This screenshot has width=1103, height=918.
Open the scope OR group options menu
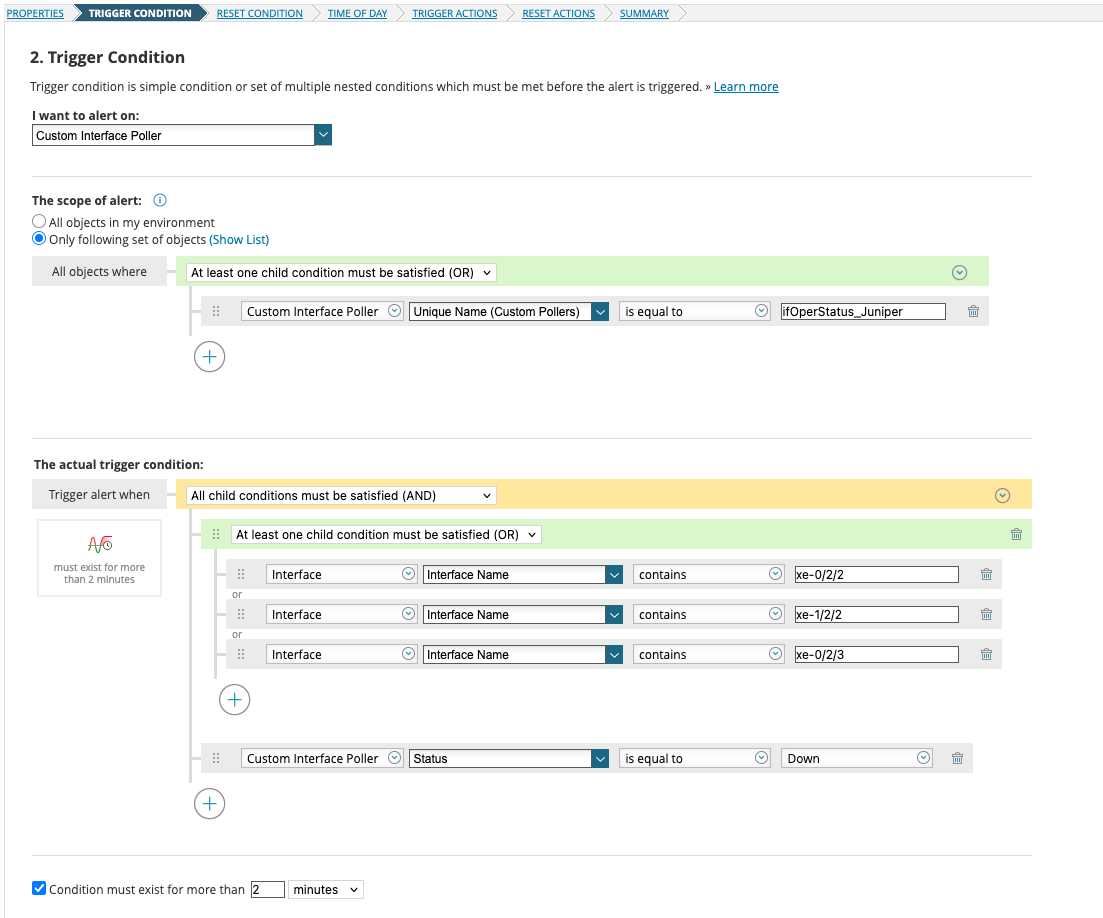tap(959, 272)
